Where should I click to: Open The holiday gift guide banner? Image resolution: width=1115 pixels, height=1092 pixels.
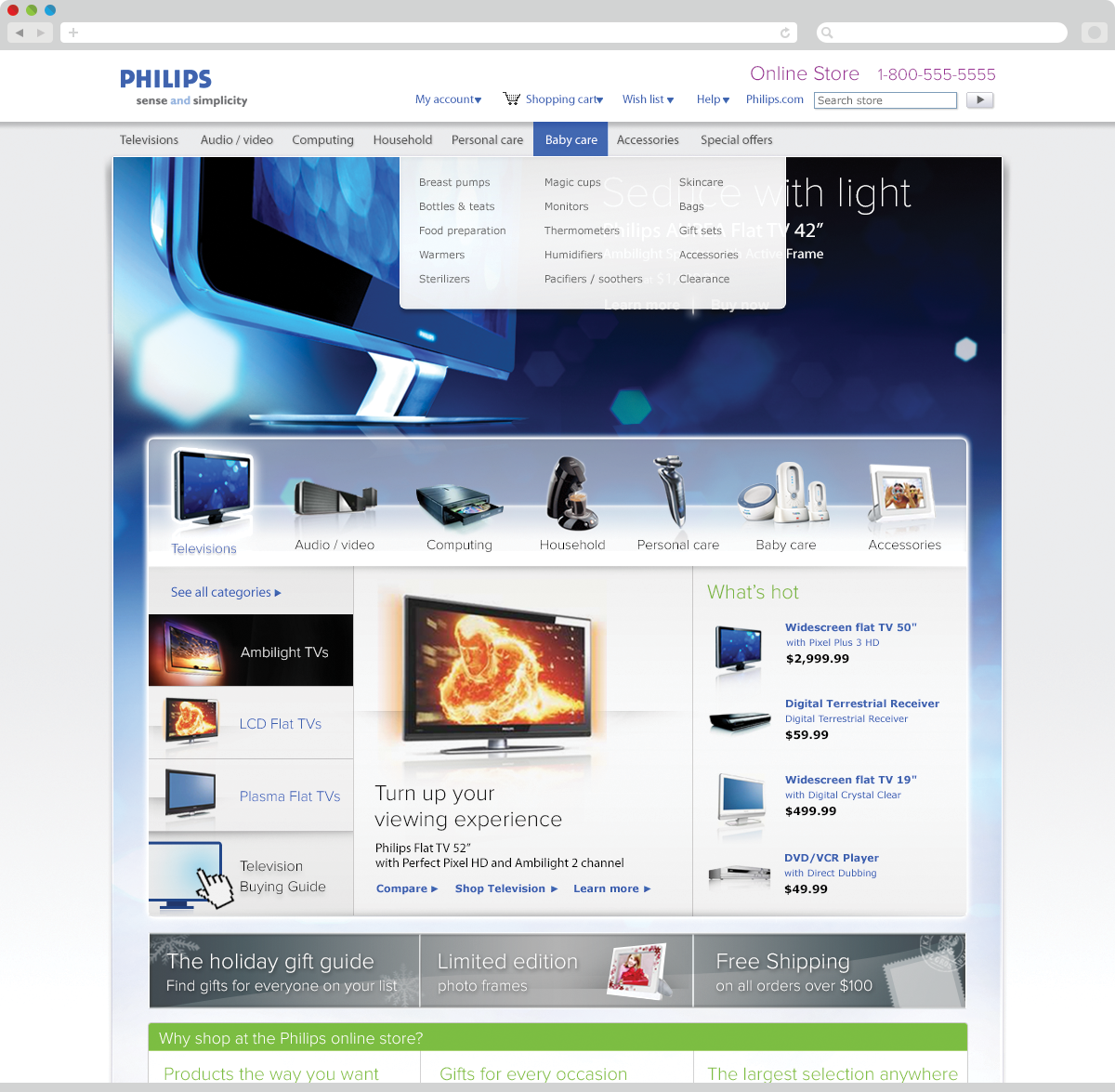point(284,971)
